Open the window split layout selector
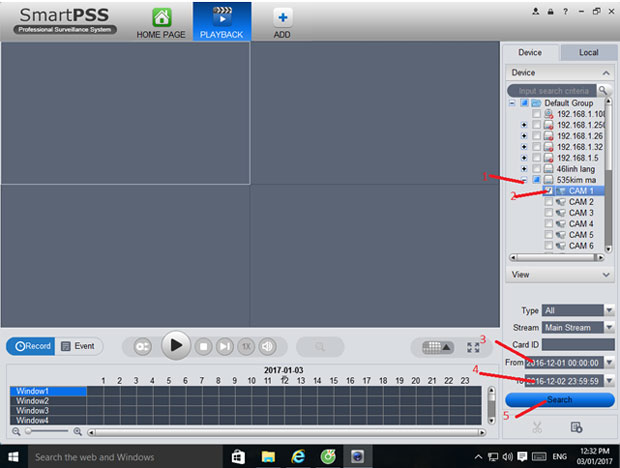The height and width of the screenshot is (468, 620). pyautogui.click(x=436, y=347)
